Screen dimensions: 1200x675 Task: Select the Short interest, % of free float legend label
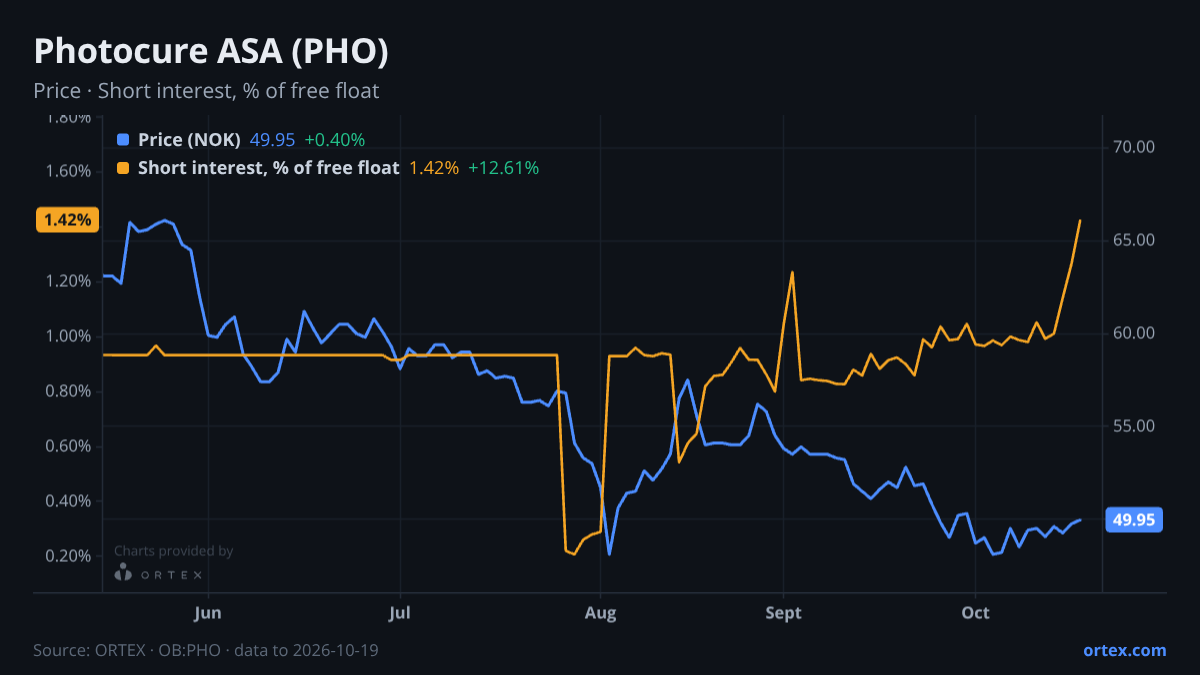(x=269, y=168)
